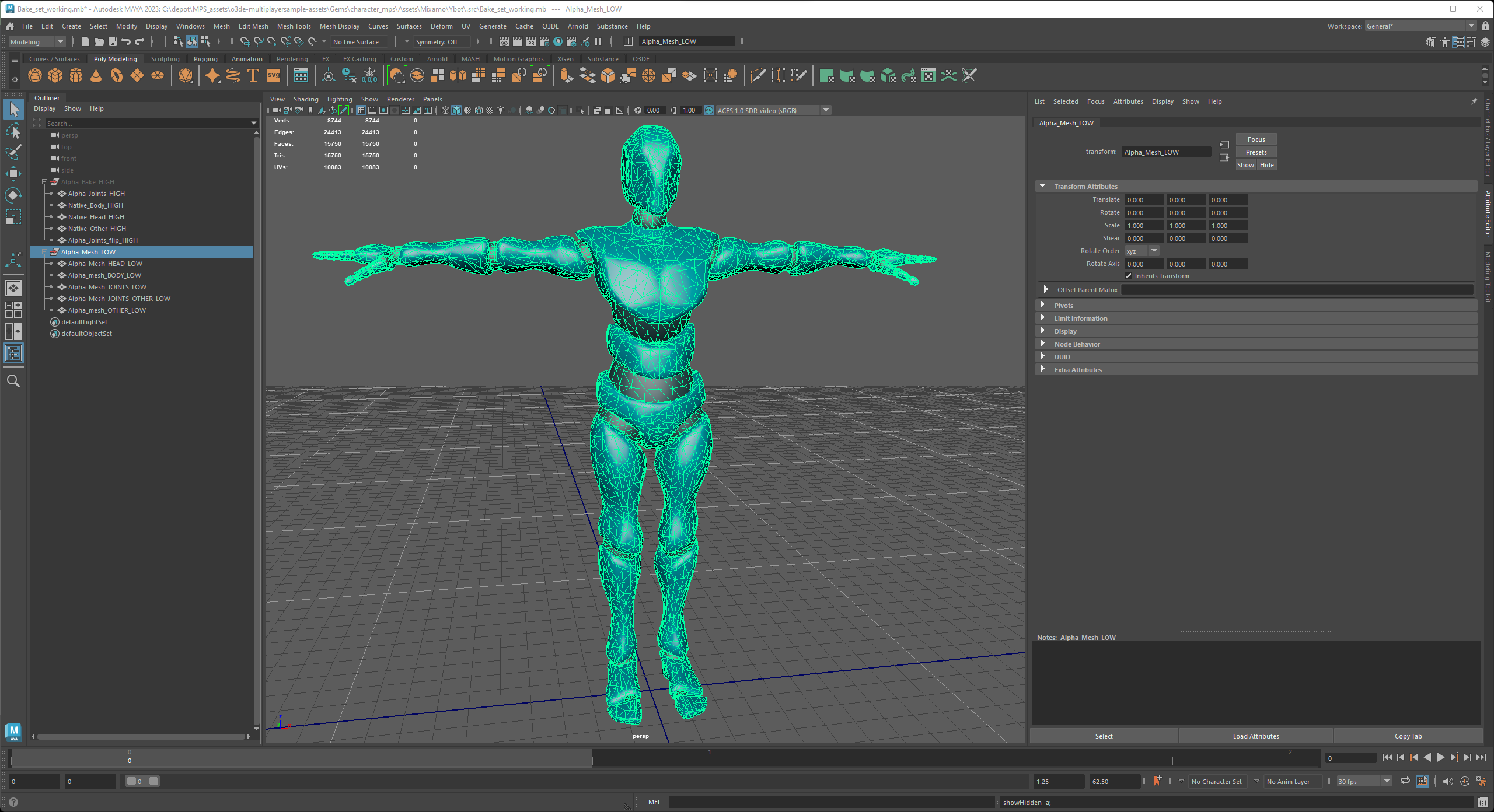Open the Script Editor icon at bottom right

[1483, 803]
